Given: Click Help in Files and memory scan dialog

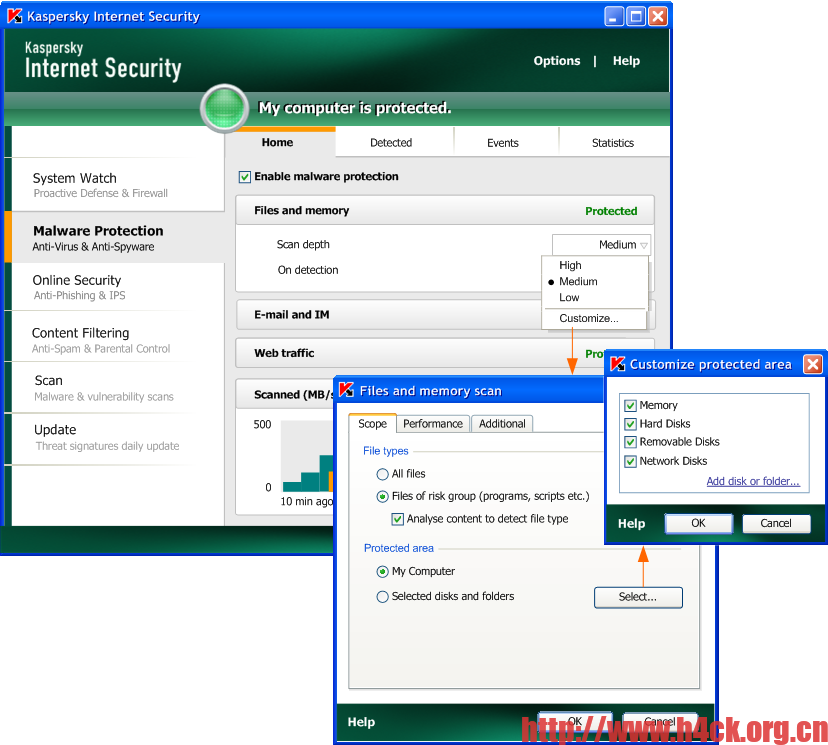Looking at the screenshot, I should 361,722.
